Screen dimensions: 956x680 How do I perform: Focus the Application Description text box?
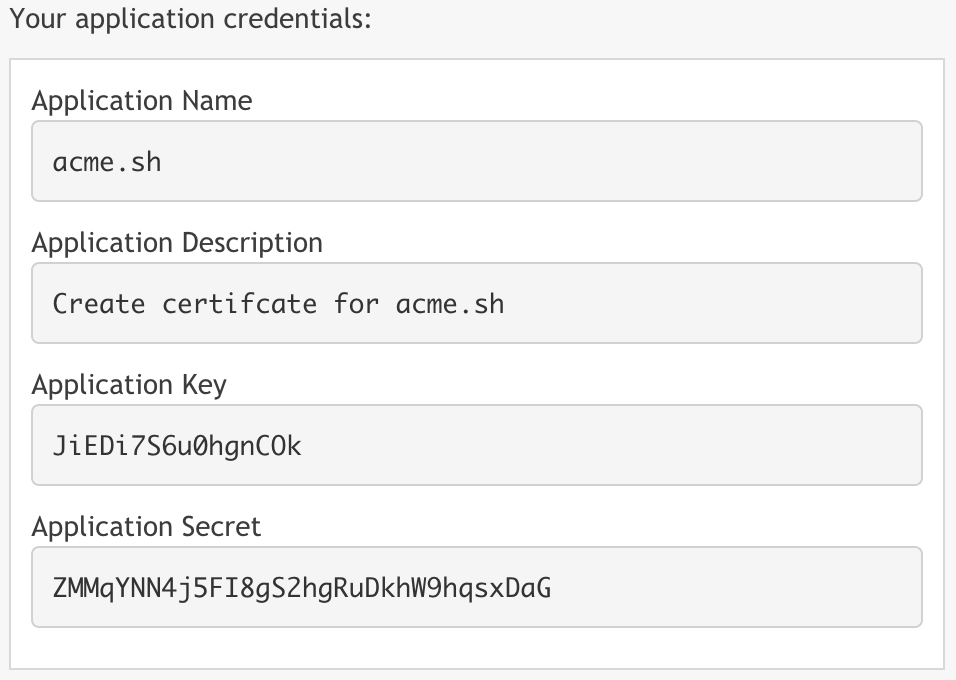tap(476, 303)
